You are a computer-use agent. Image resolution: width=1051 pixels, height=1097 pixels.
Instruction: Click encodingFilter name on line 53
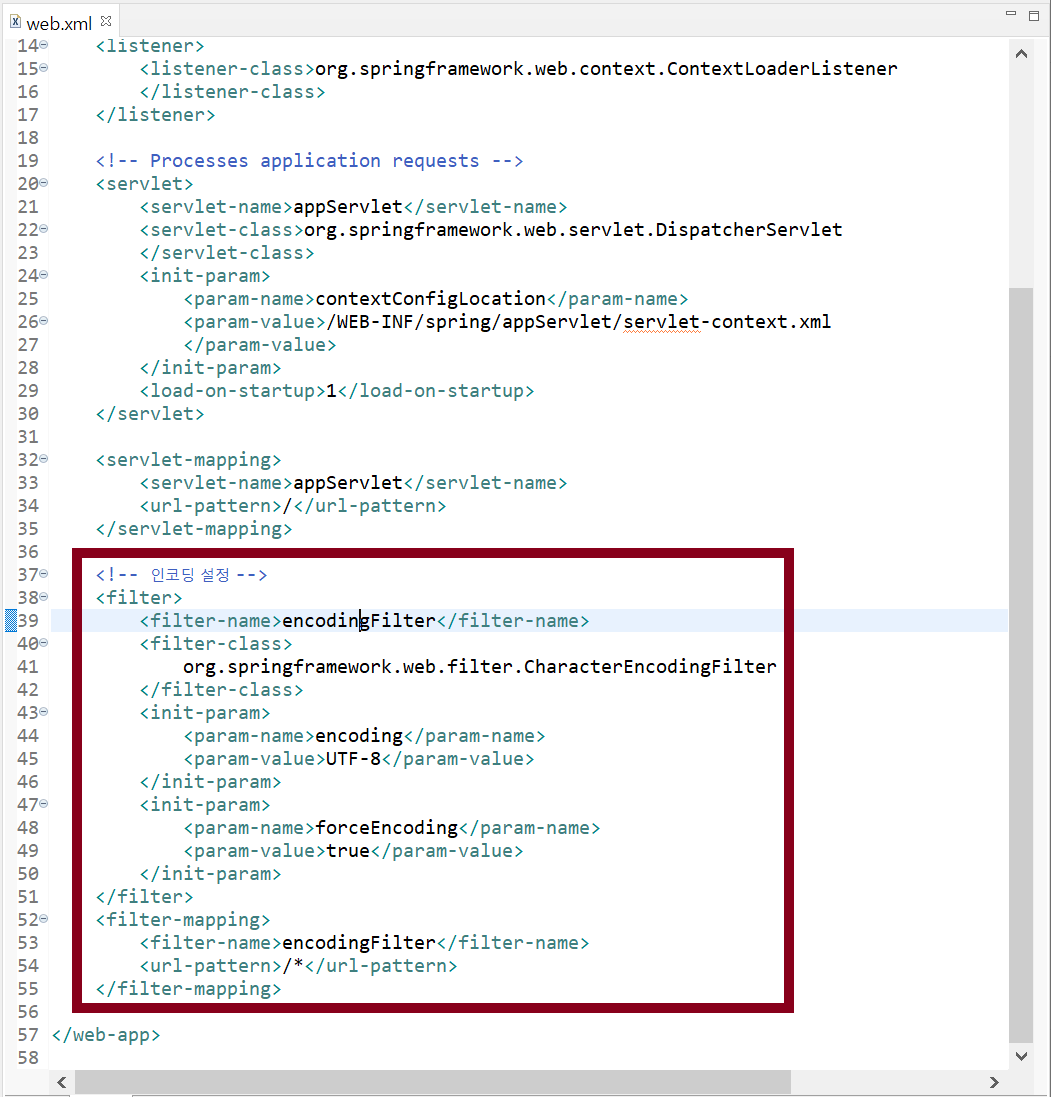[x=359, y=943]
